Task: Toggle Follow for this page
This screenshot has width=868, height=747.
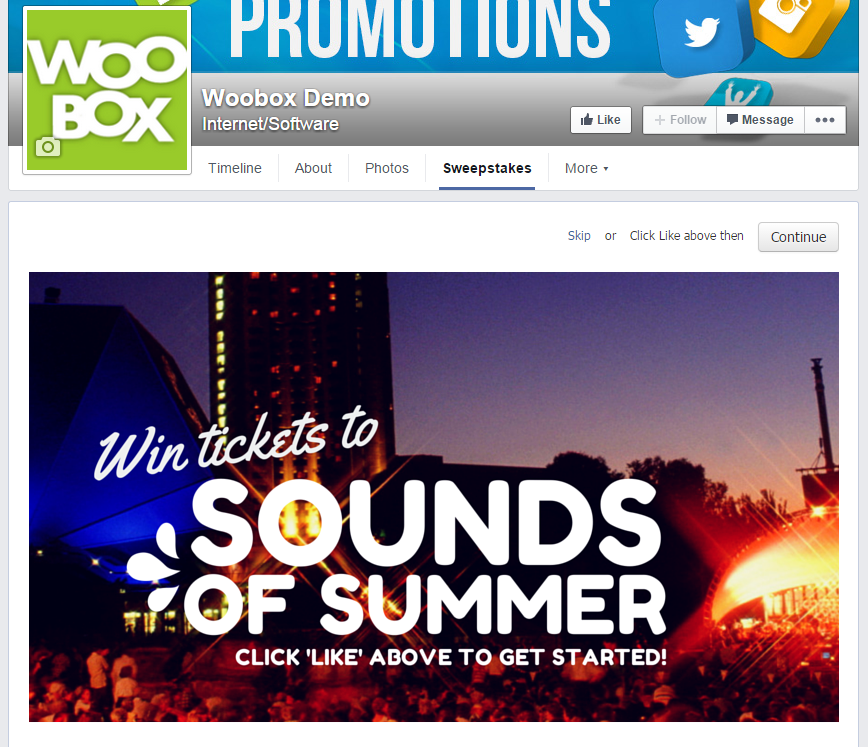Action: [680, 120]
